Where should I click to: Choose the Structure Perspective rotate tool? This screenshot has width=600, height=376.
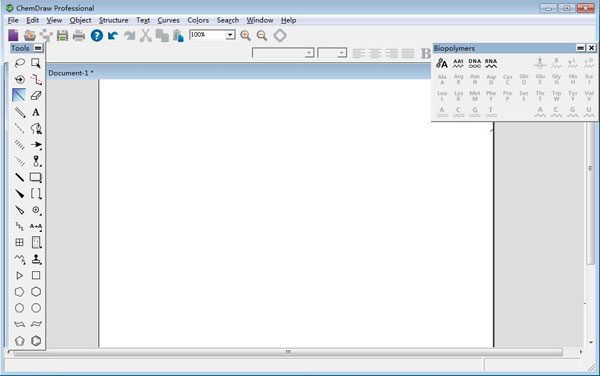point(20,79)
